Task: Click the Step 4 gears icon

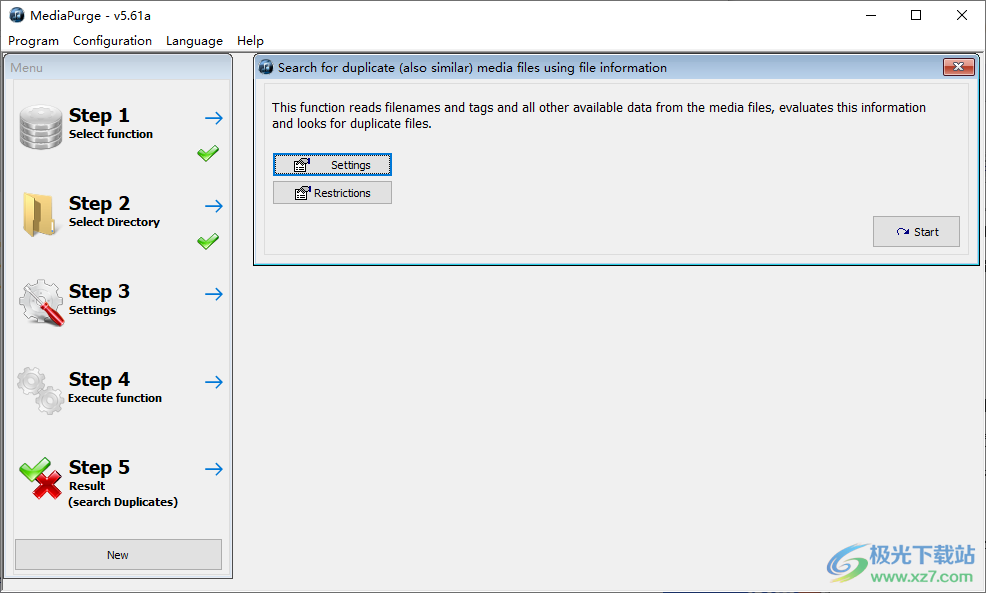Action: click(x=41, y=390)
